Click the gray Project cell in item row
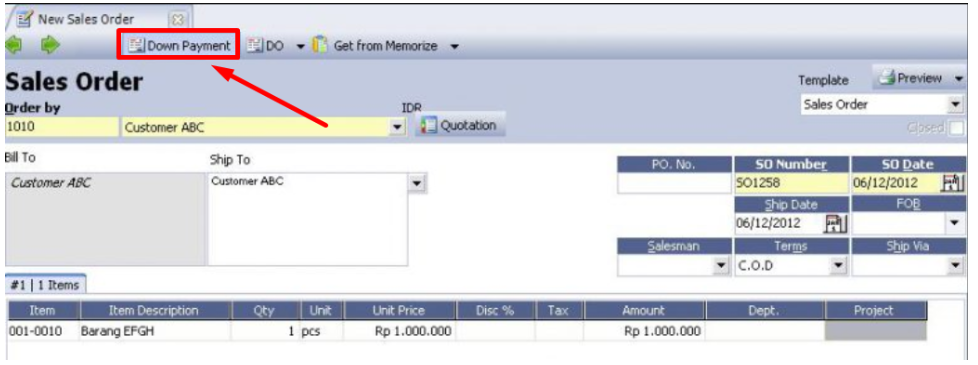Viewport: 978px width, 365px height. point(876,331)
